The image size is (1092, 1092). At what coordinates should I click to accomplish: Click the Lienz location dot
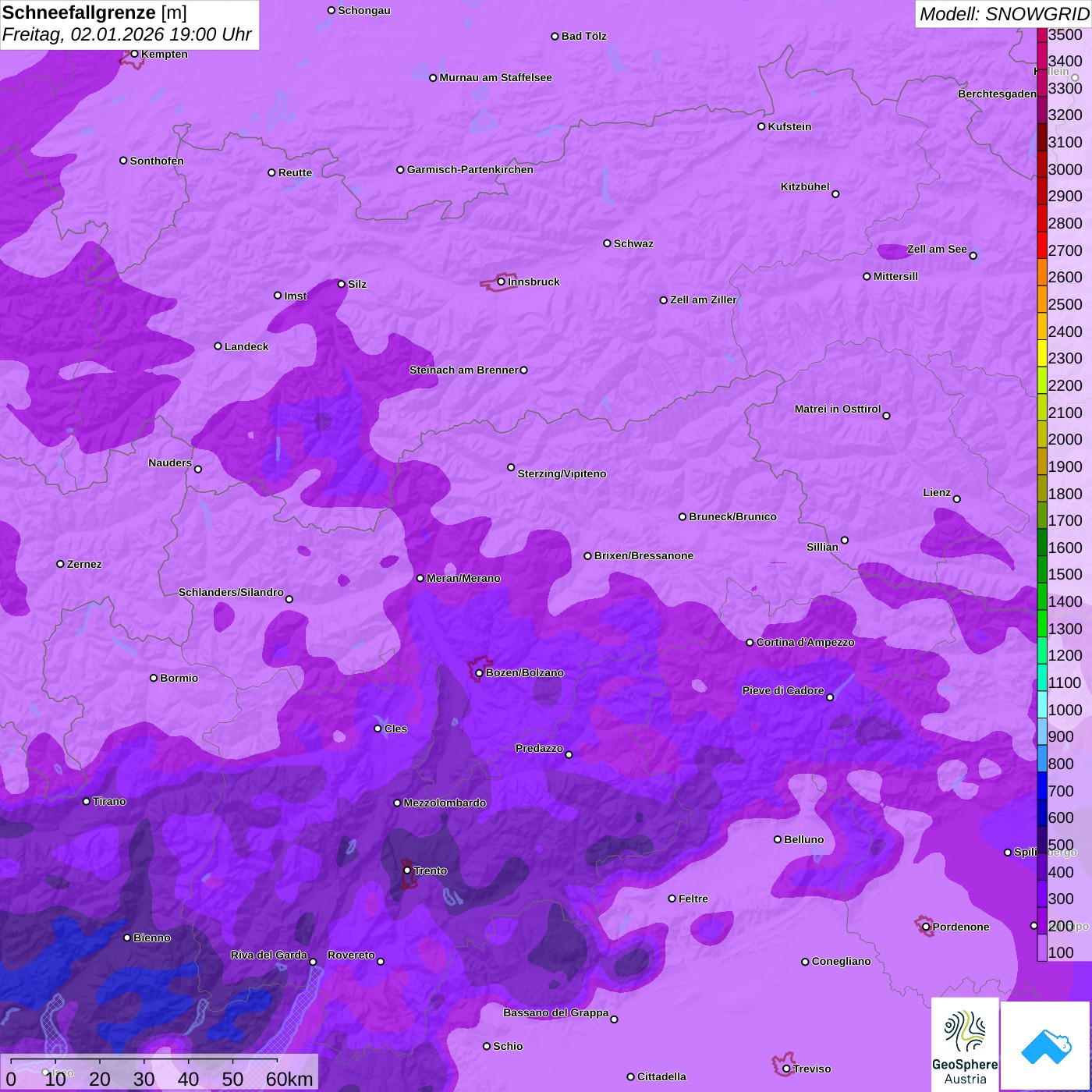click(957, 499)
